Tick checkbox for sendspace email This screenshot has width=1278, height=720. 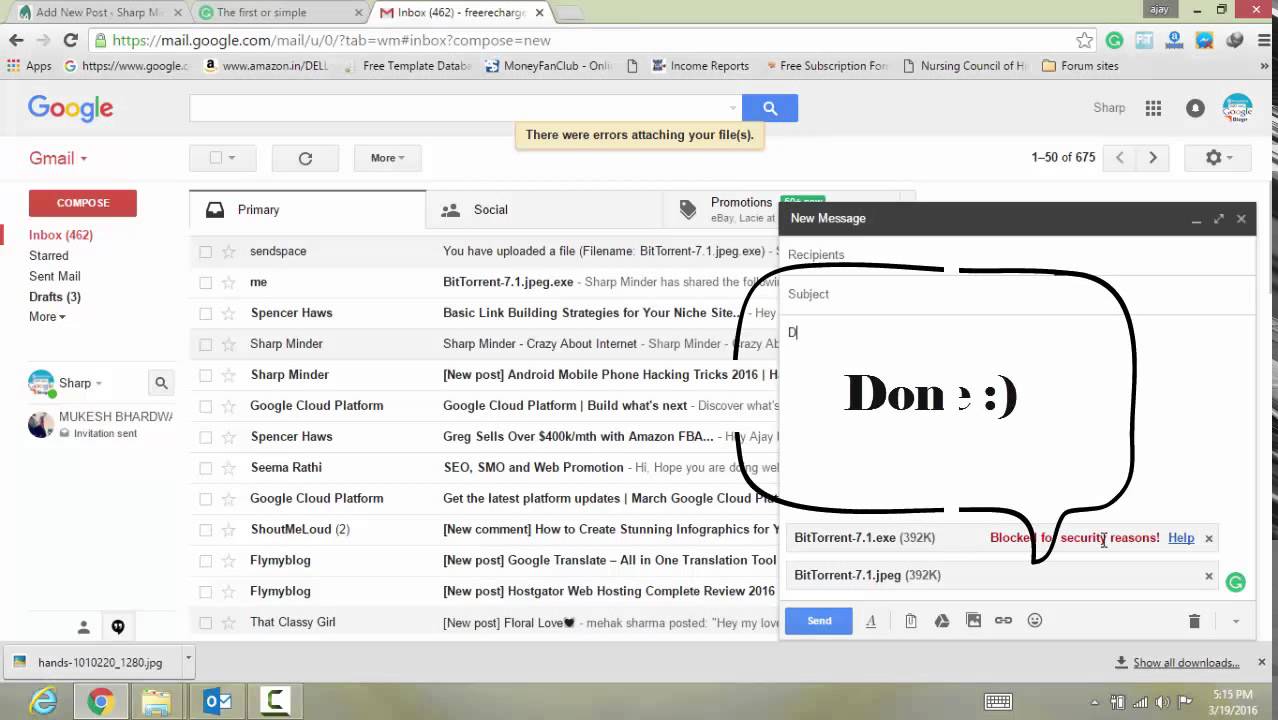[x=205, y=251]
